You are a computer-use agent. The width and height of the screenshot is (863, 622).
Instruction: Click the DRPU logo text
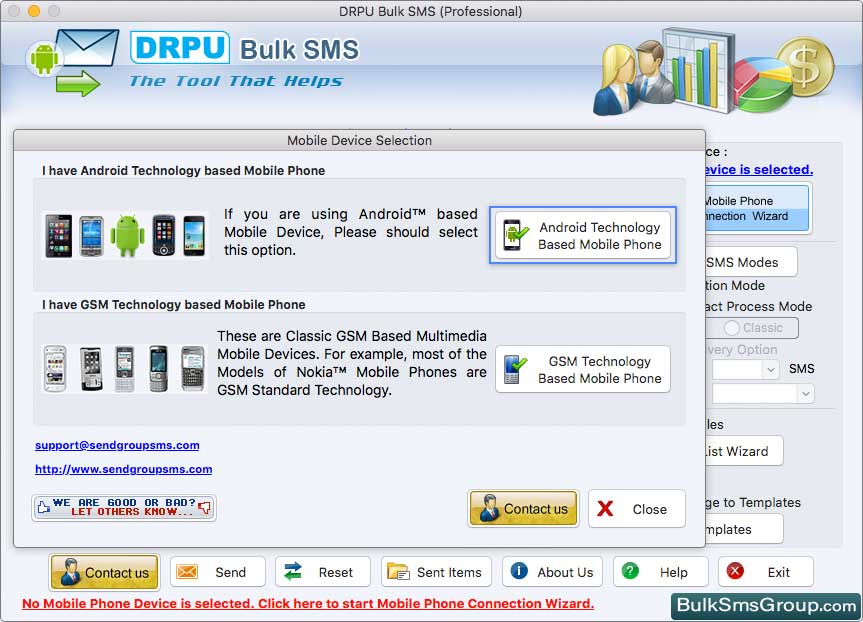point(180,48)
